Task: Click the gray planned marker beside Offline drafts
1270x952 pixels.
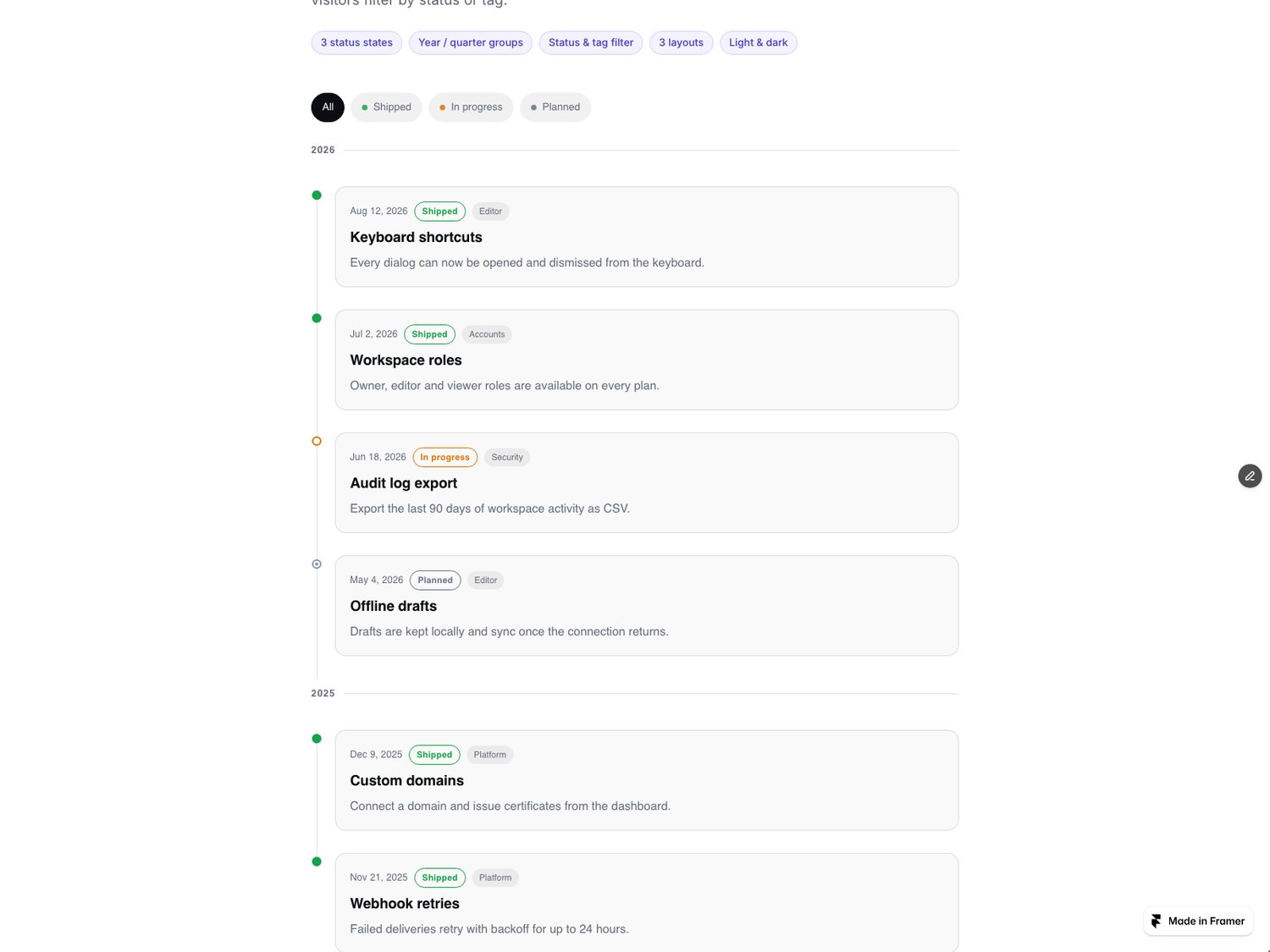Action: [x=317, y=564]
